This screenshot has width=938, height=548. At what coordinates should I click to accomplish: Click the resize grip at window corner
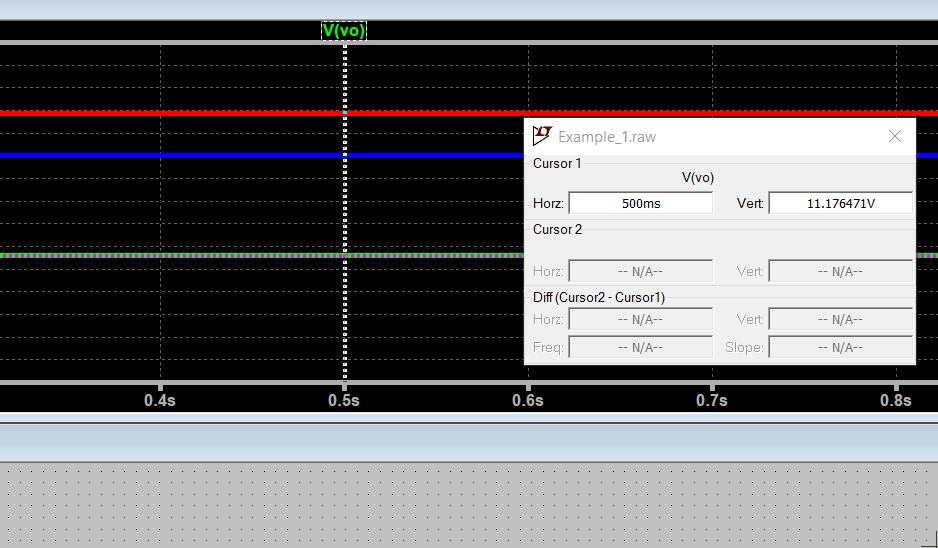pos(929,539)
